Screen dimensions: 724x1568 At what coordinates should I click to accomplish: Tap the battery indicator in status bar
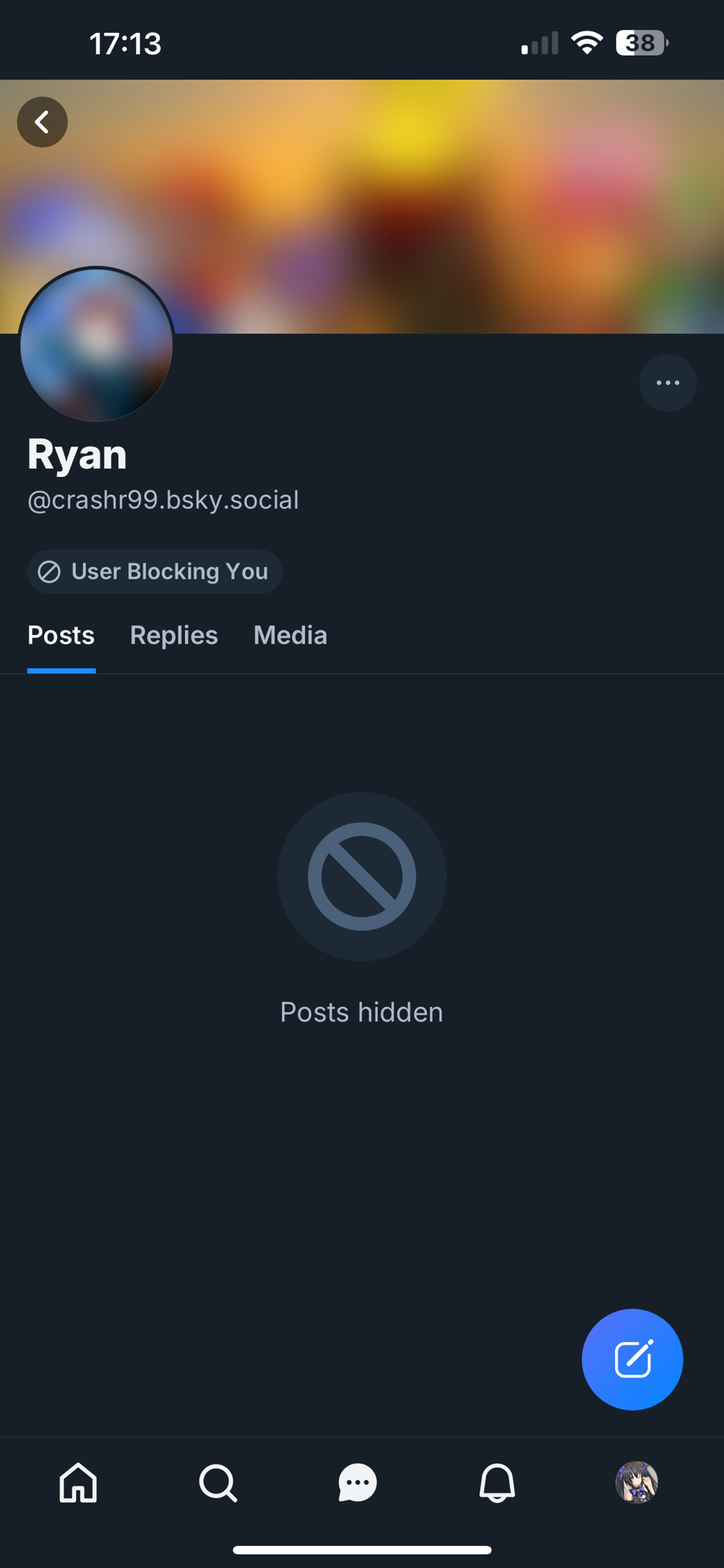[x=641, y=42]
